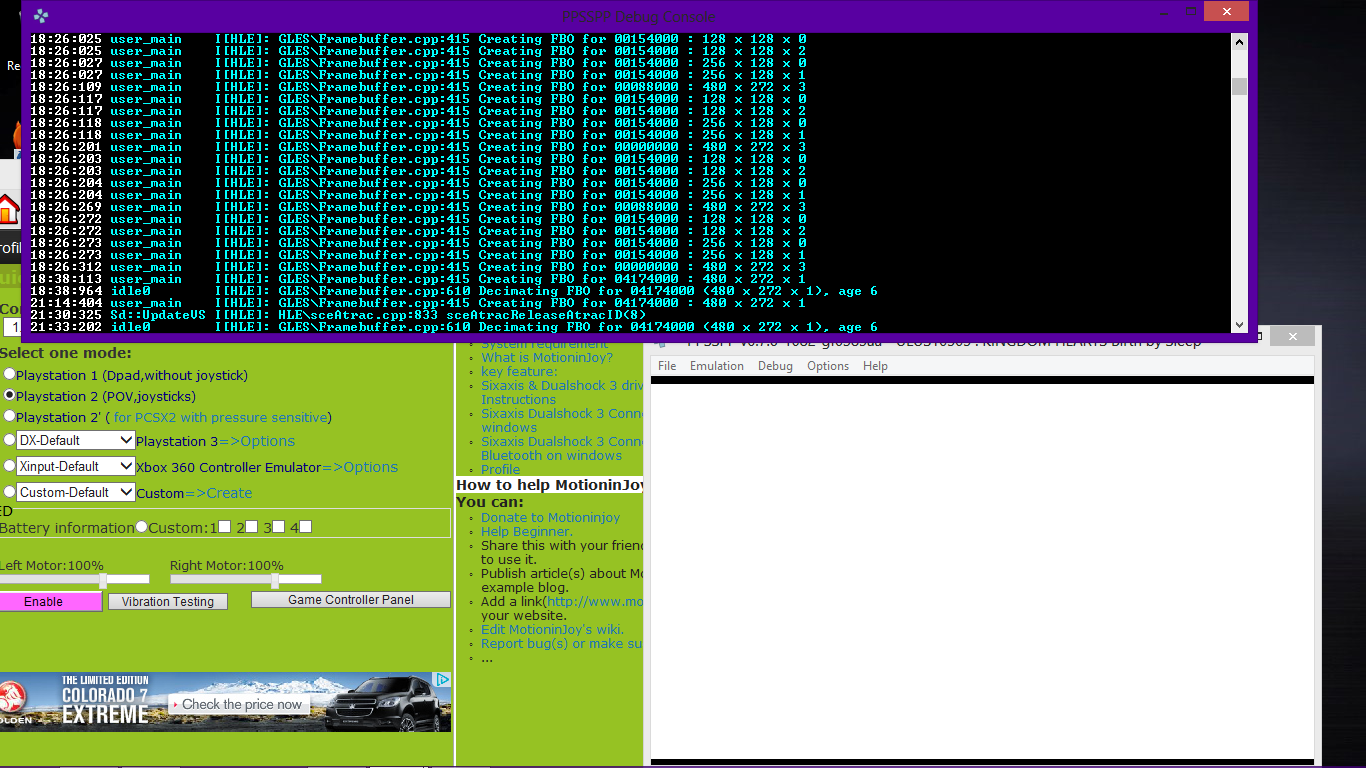Click the Left Motor slider handle
Screen dimensions: 1366x768
coord(103,581)
